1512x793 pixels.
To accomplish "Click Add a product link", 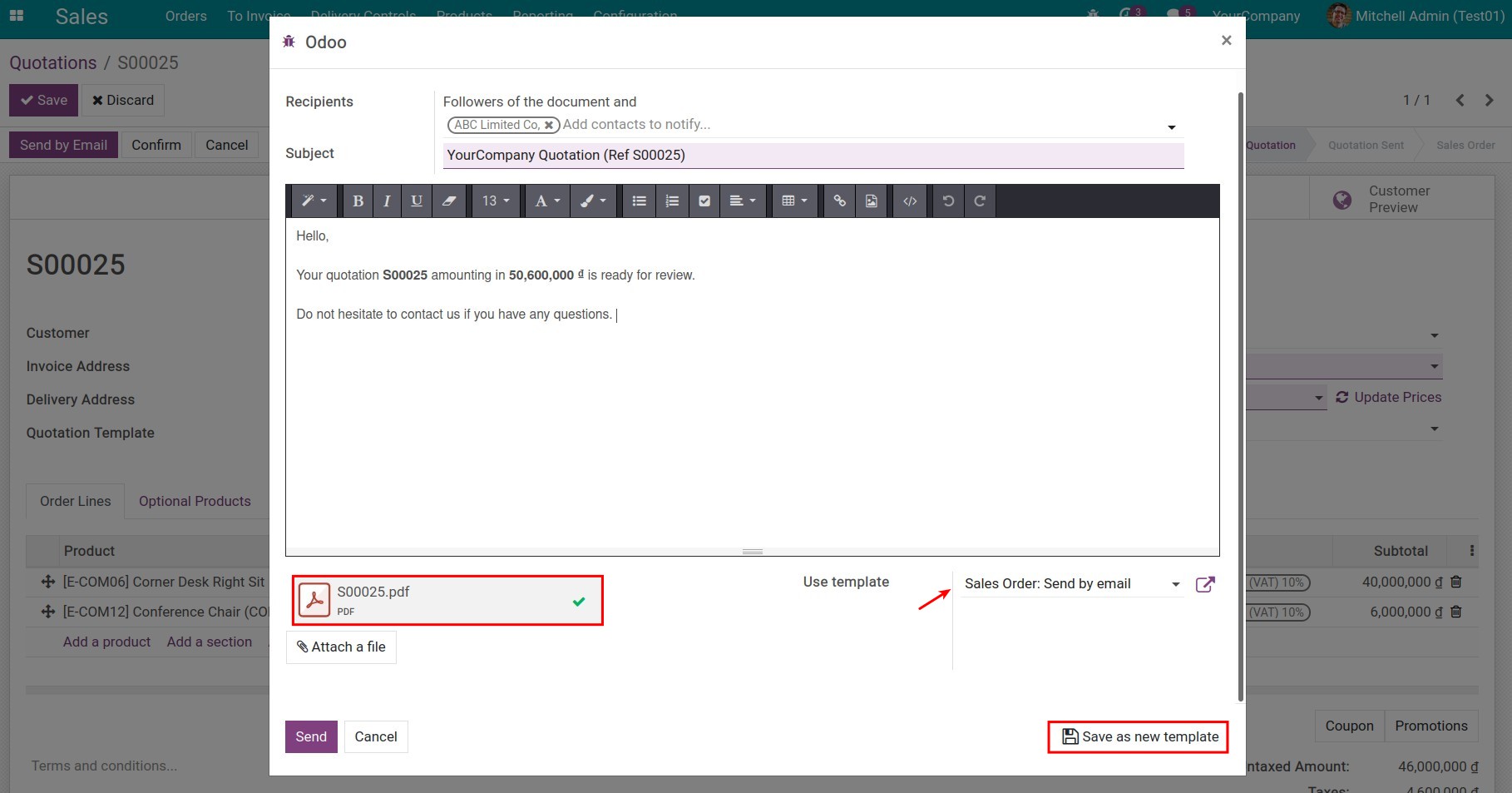I will click(106, 642).
